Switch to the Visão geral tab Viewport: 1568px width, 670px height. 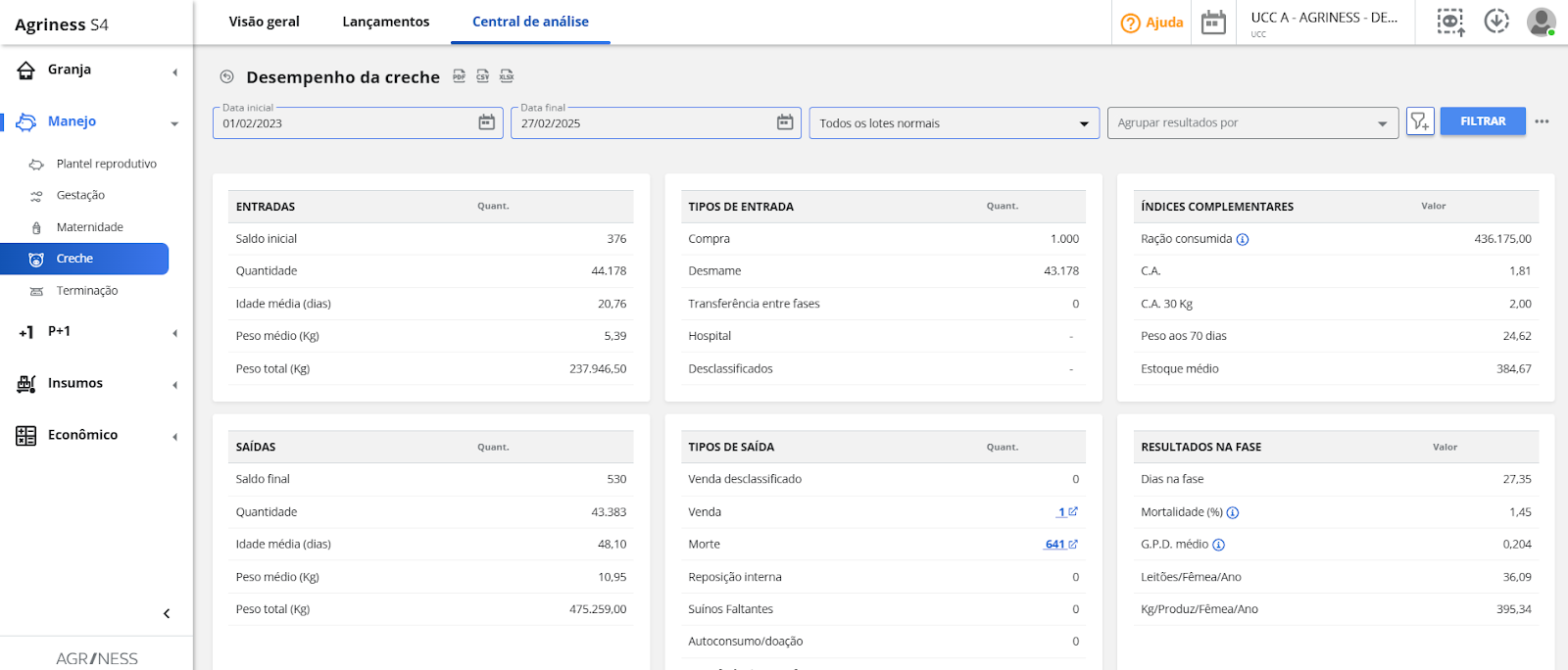click(265, 22)
